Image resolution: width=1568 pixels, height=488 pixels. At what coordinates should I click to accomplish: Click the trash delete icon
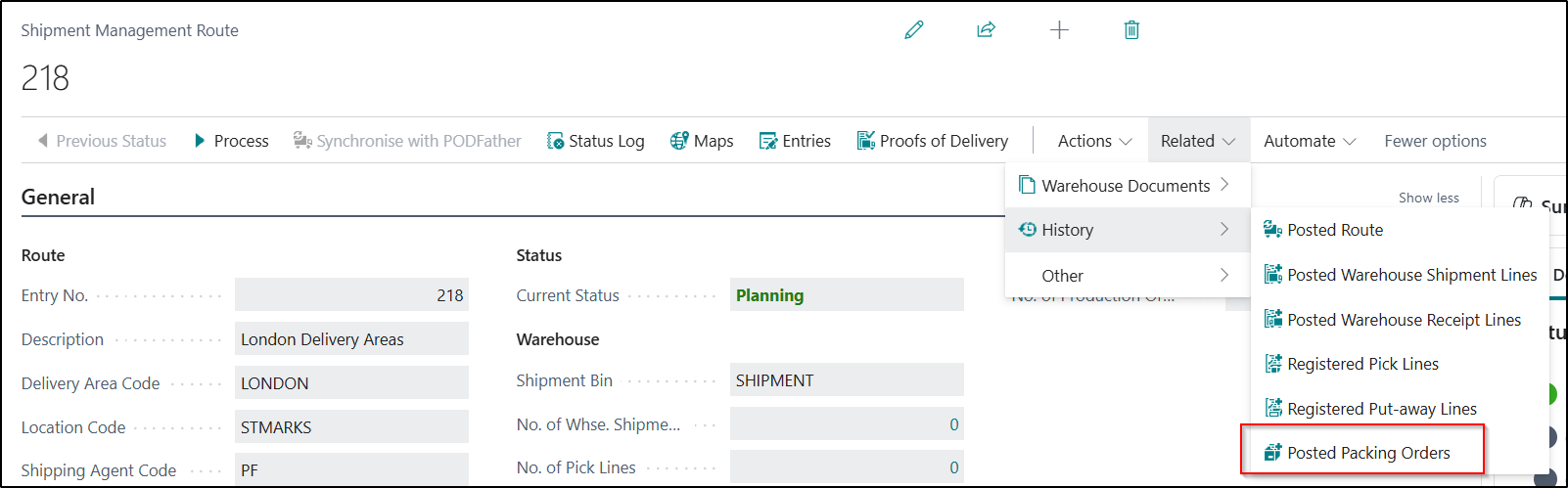(x=1131, y=30)
